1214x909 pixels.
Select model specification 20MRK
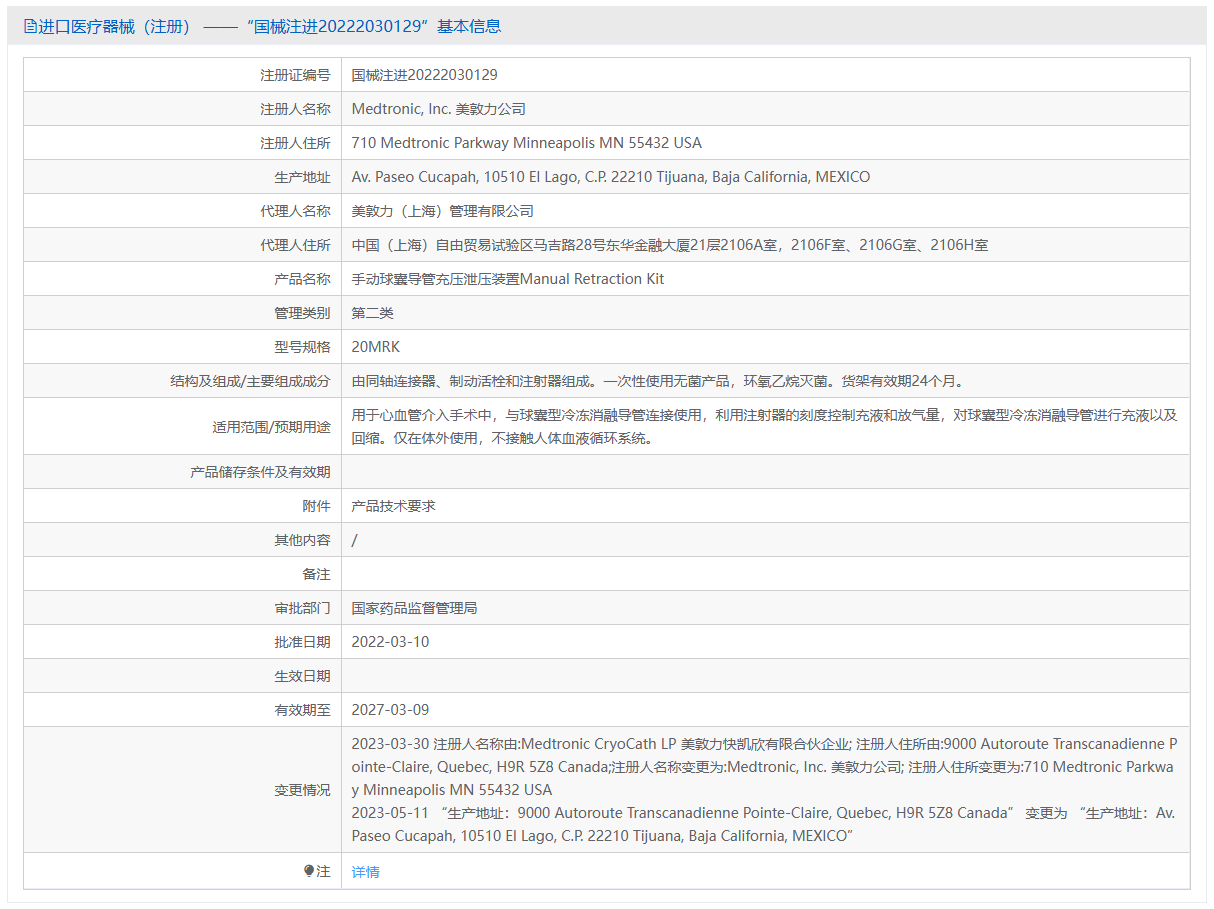click(376, 347)
